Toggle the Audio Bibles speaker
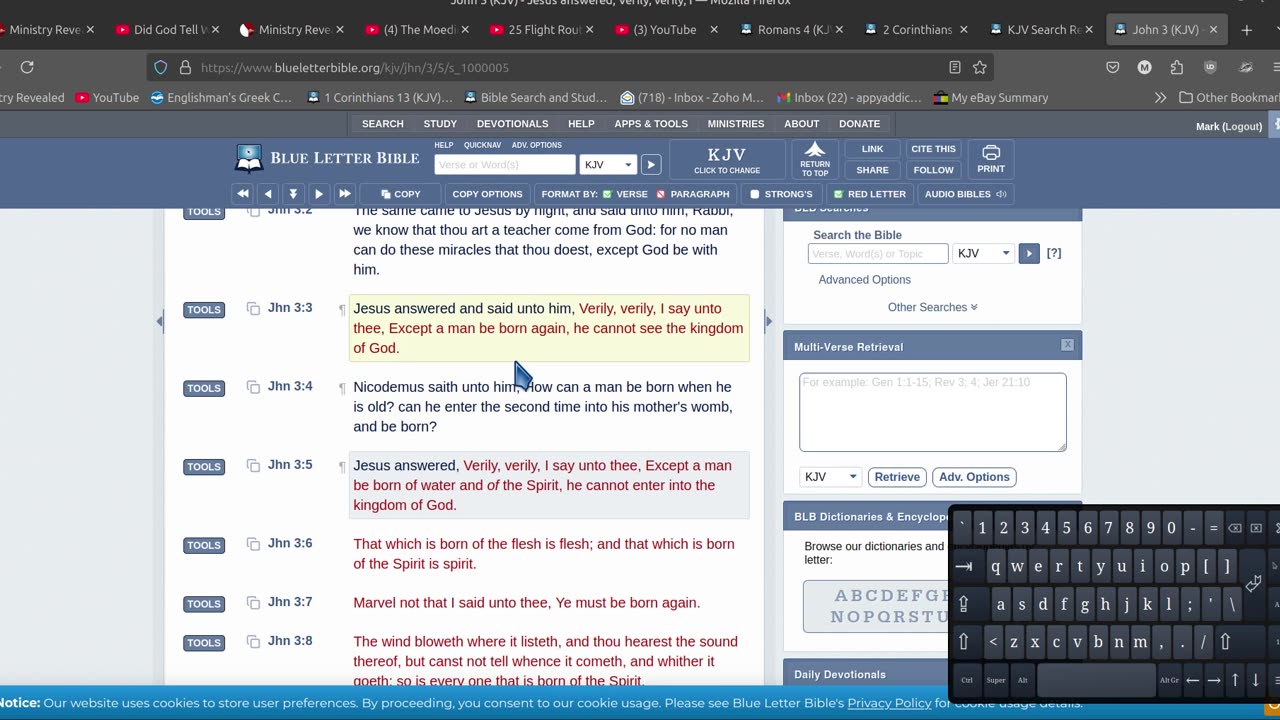The image size is (1280, 720). pos(1001,194)
